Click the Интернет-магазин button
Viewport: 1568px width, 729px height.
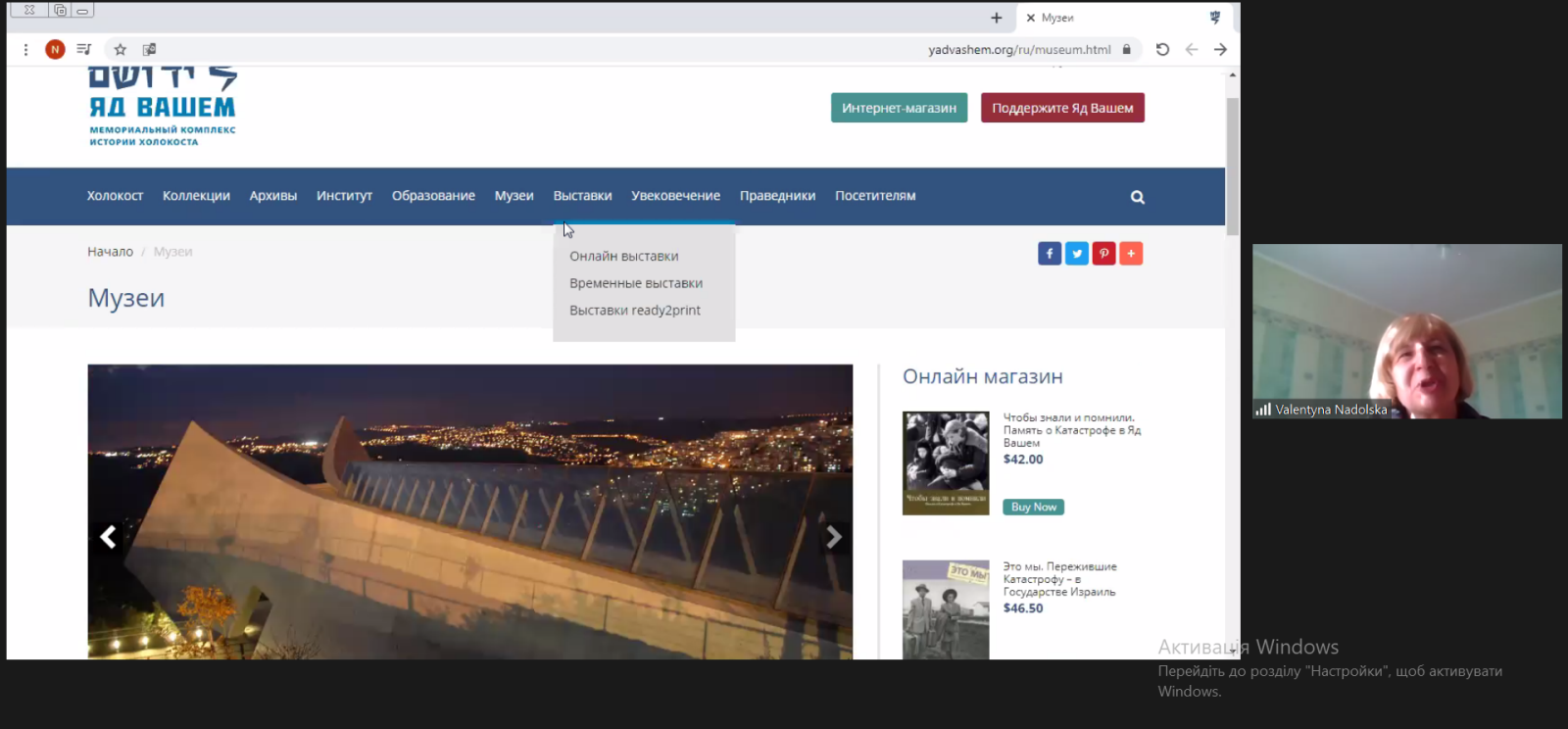click(x=899, y=108)
